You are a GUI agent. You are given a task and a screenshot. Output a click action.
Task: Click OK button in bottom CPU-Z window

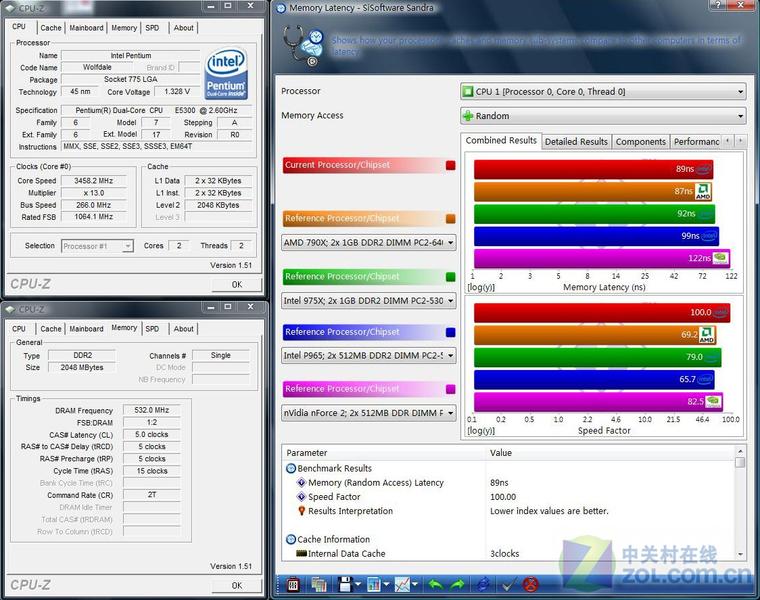pyautogui.click(x=237, y=585)
